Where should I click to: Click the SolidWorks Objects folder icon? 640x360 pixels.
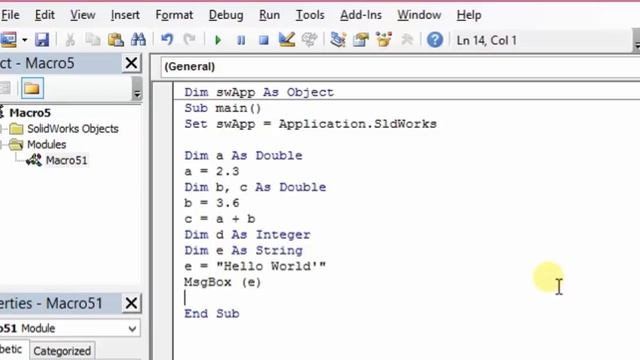(x=16, y=129)
